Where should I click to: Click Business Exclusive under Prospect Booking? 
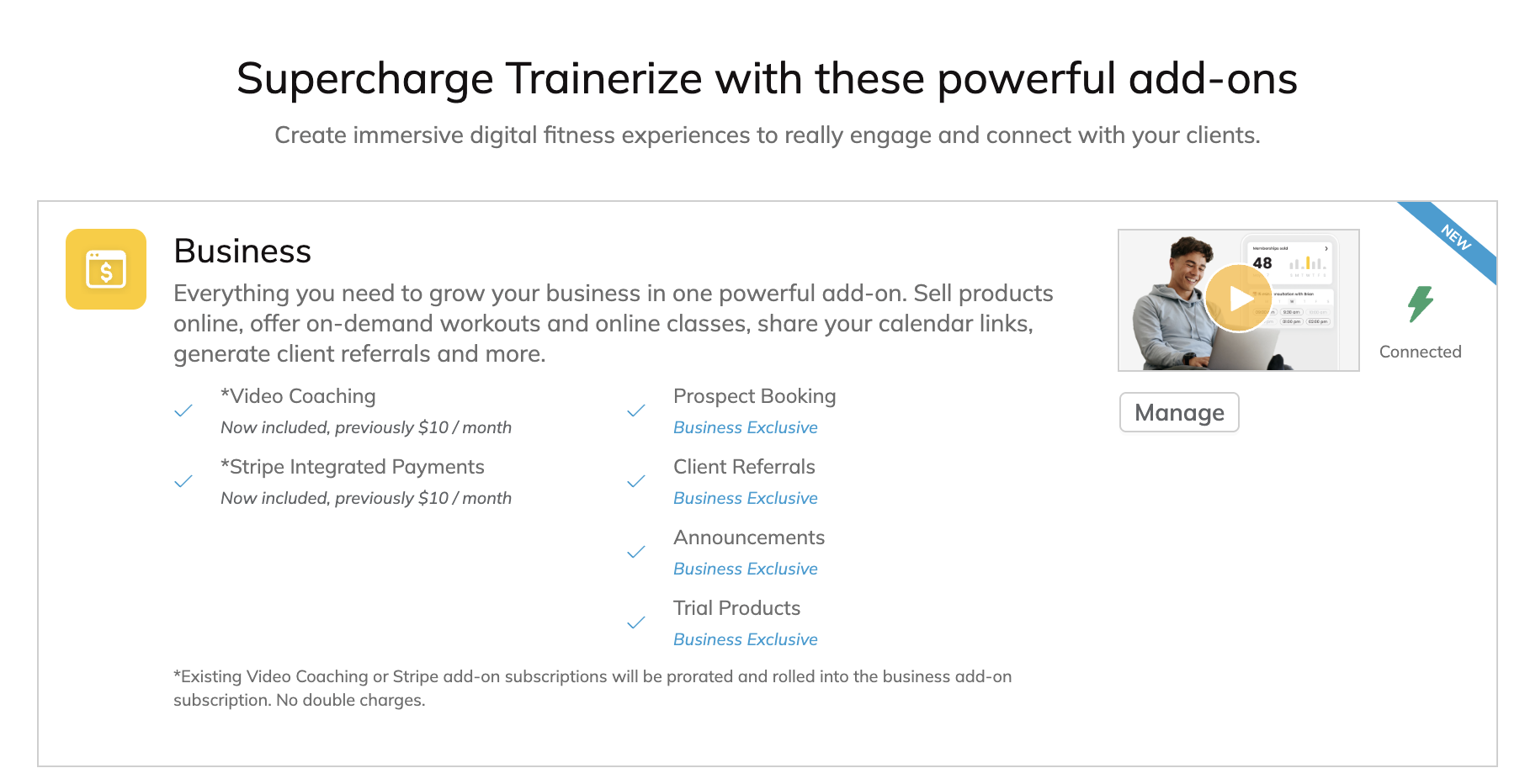coord(745,427)
